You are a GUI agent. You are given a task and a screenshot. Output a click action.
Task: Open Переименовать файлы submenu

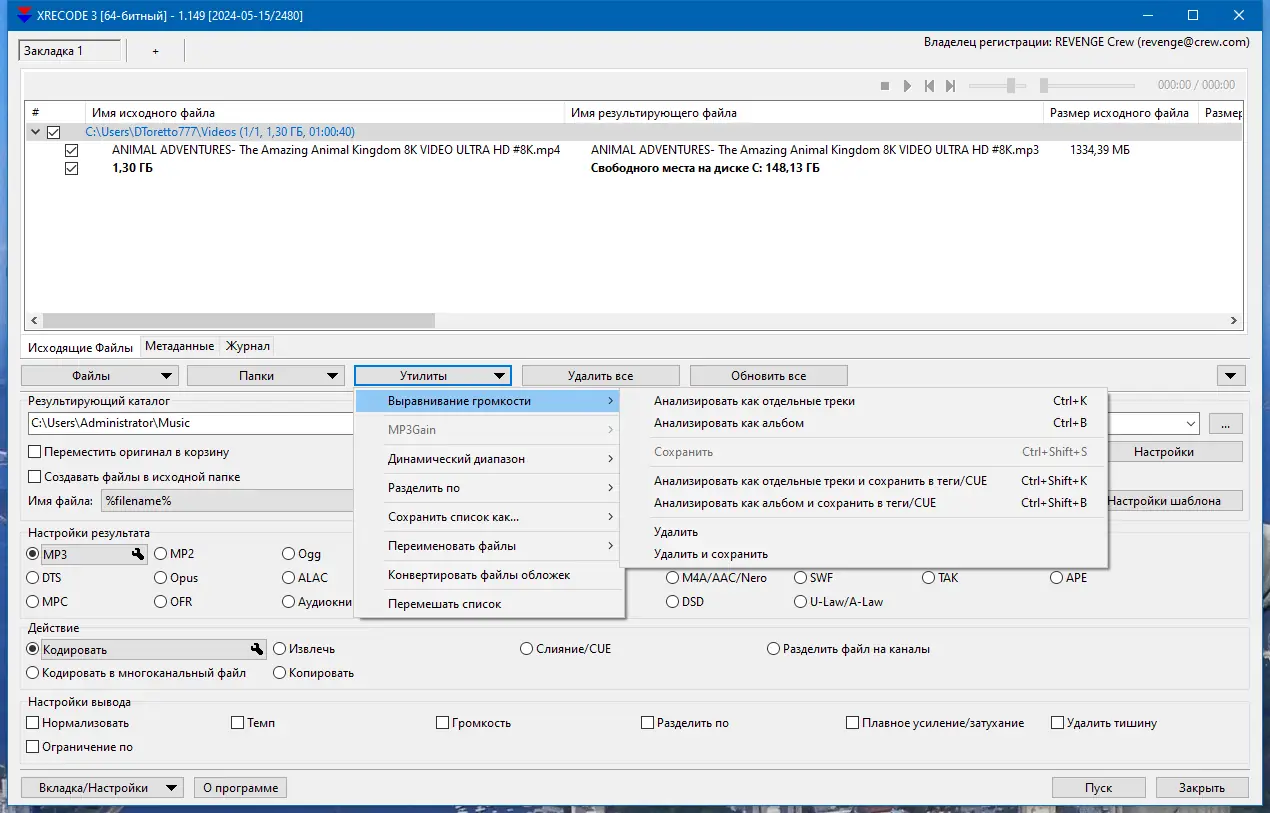[x=490, y=546]
